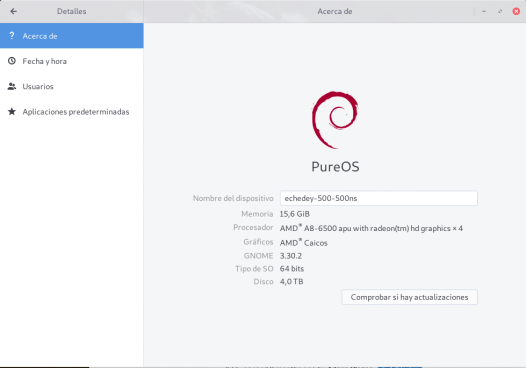Click the PureOS title text
The width and height of the screenshot is (526, 368).
point(335,167)
